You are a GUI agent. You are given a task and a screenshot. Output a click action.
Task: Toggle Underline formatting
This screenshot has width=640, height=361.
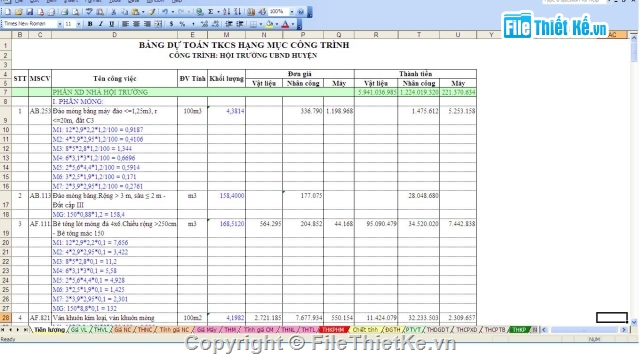[111, 24]
